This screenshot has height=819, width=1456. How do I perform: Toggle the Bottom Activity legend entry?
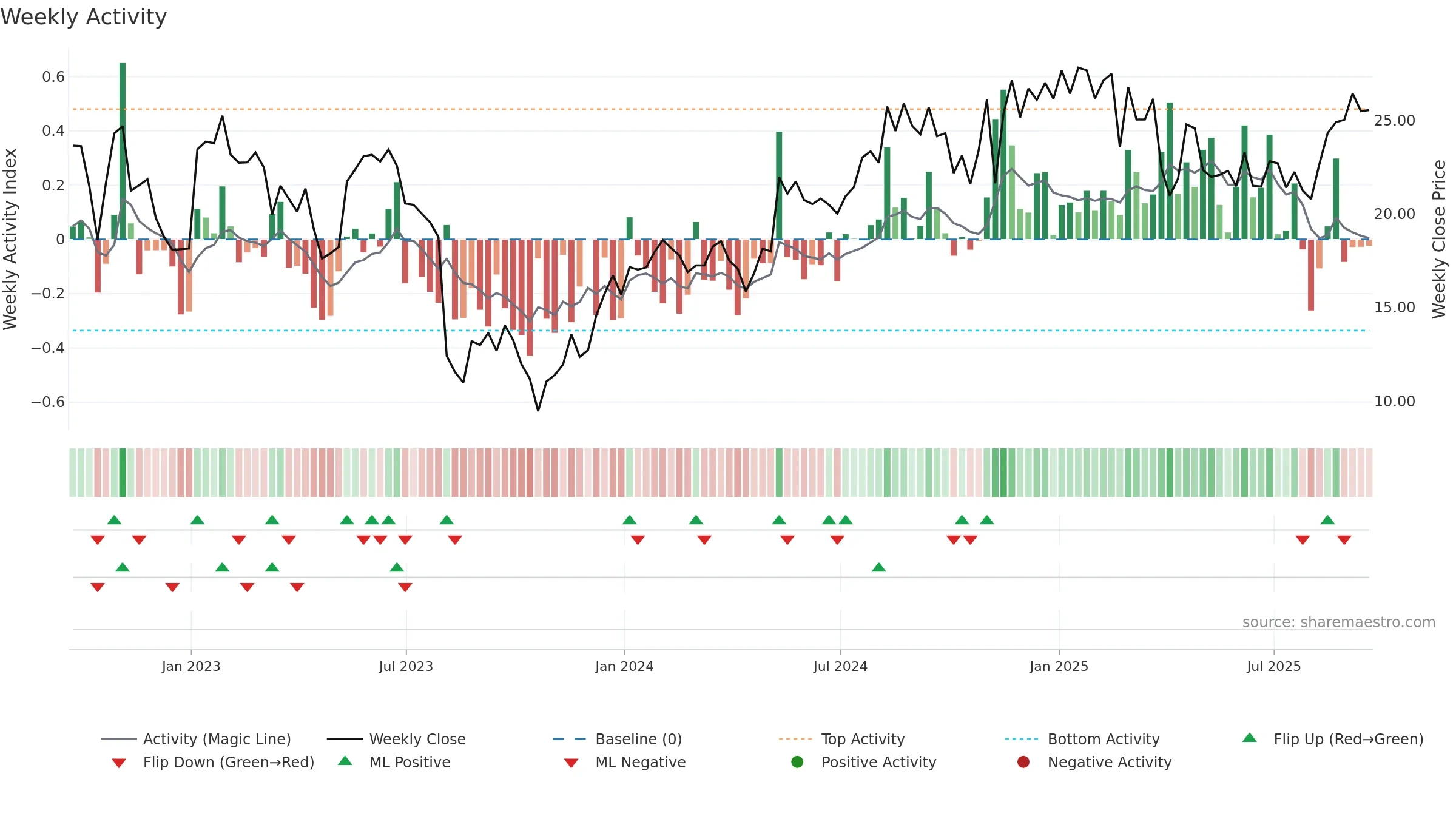[x=1082, y=739]
